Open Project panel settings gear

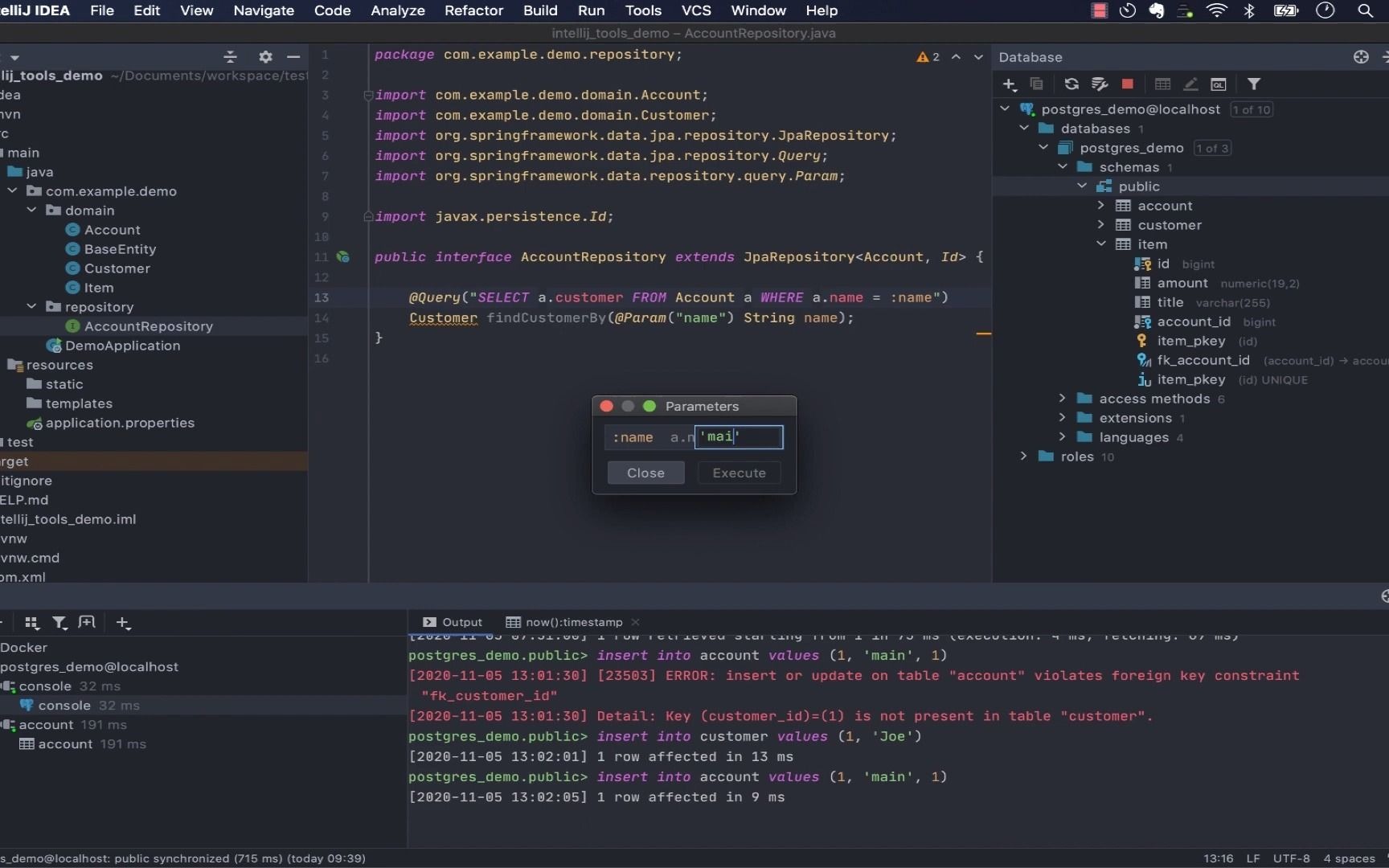(x=265, y=56)
